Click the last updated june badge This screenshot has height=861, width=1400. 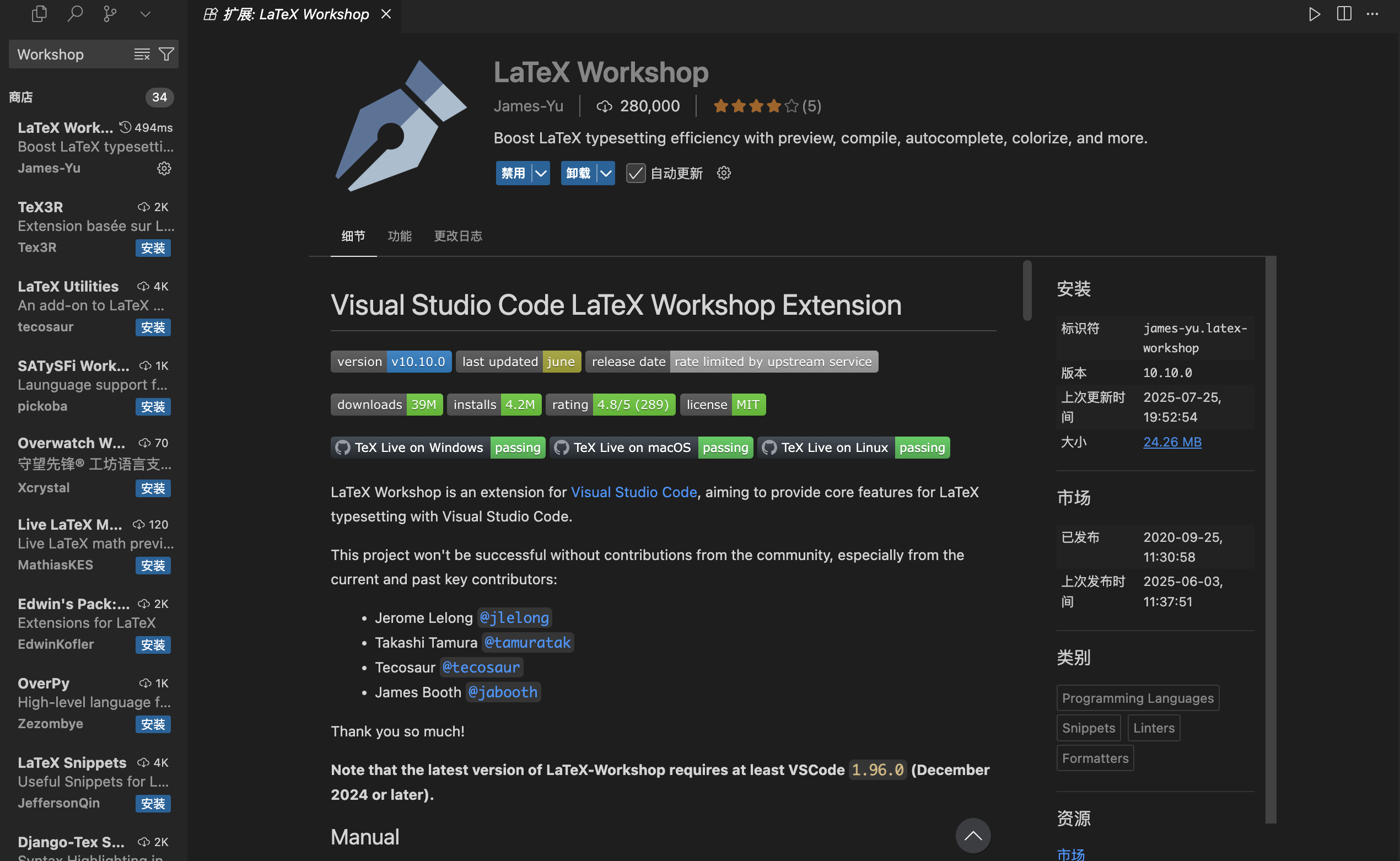point(518,362)
